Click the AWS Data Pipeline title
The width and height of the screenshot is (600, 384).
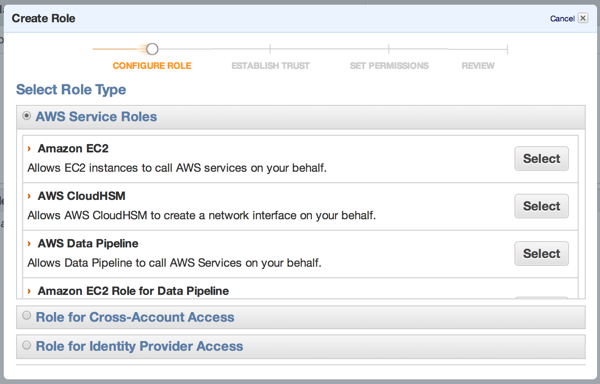click(88, 243)
